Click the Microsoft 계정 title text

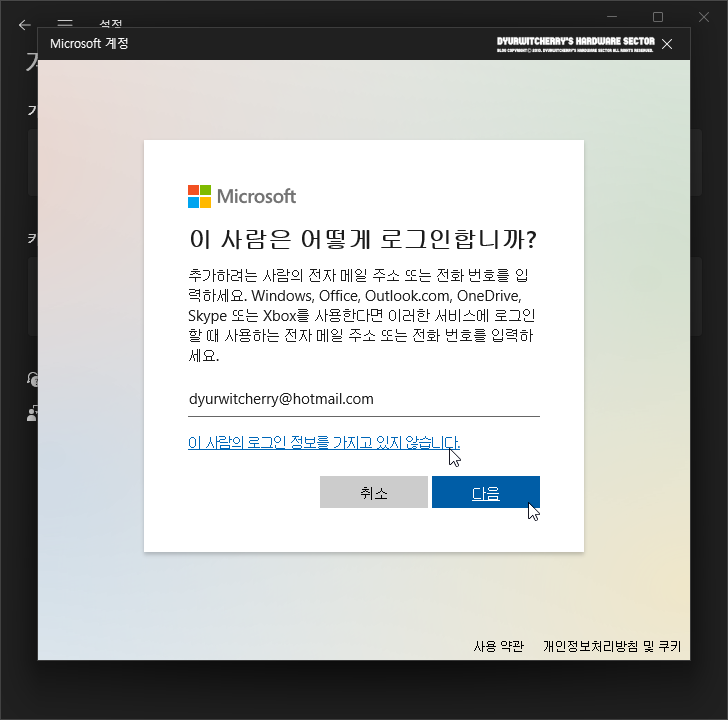coord(89,44)
